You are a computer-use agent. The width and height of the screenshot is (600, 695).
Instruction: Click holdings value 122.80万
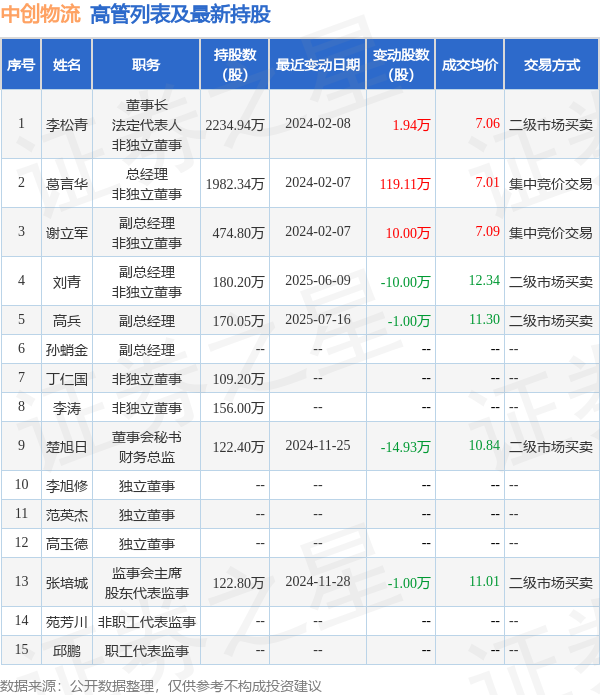238,583
